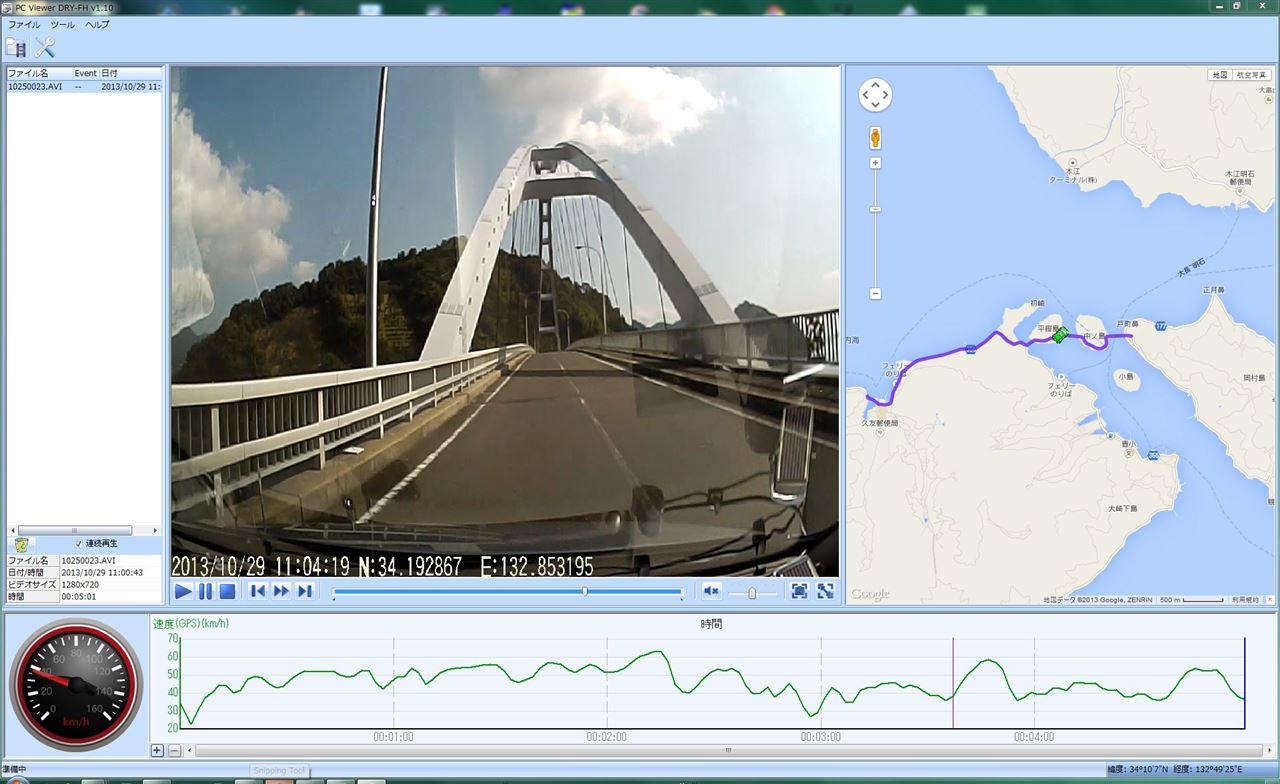Click the 1280x720 video size value
Viewport: 1280px width, 784px height.
point(80,584)
